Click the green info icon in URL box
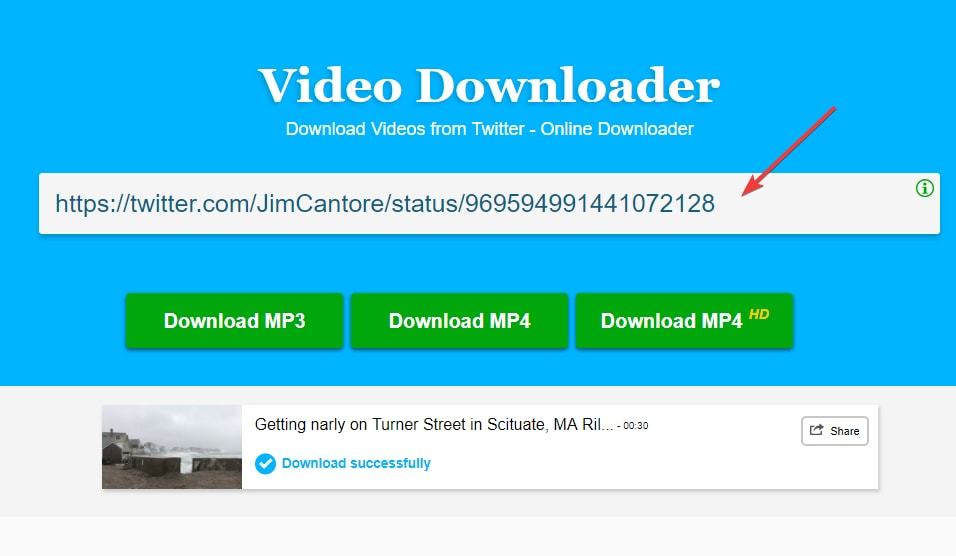Image resolution: width=956 pixels, height=556 pixels. [924, 188]
